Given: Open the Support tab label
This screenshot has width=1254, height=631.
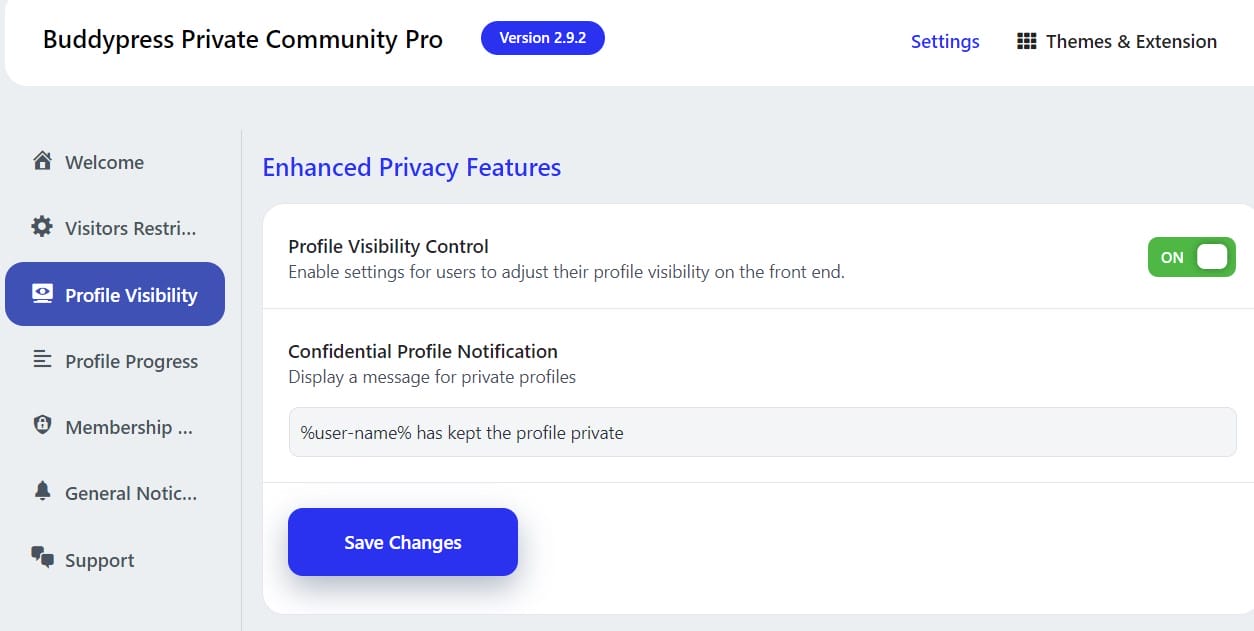Looking at the screenshot, I should pos(99,560).
